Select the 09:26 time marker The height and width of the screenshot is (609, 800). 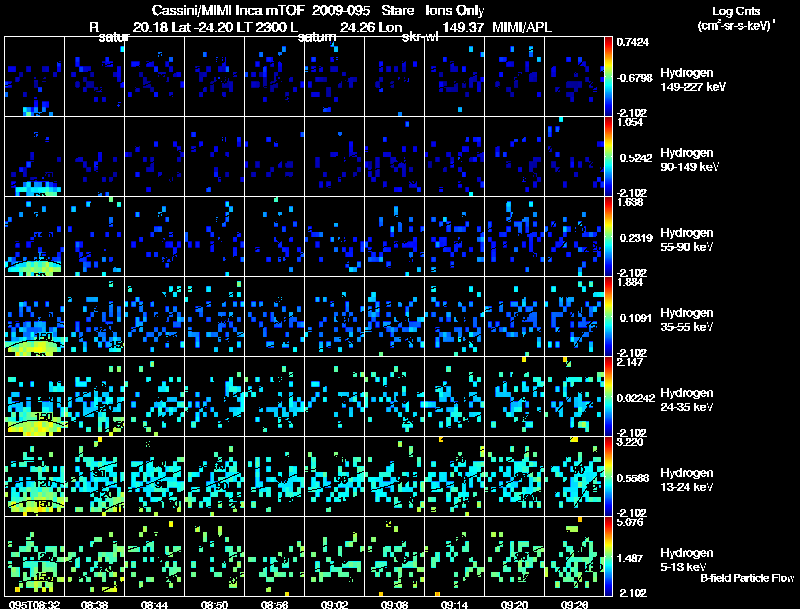(x=575, y=604)
